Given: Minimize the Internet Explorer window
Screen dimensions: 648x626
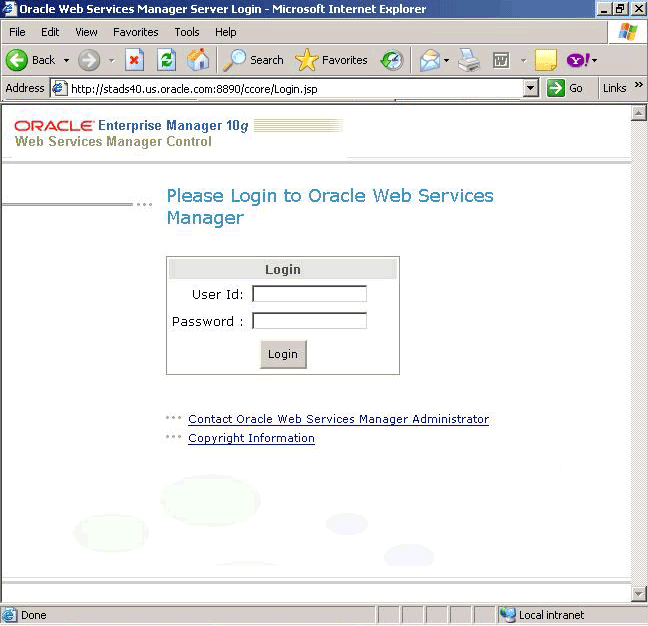Looking at the screenshot, I should click(x=604, y=9).
